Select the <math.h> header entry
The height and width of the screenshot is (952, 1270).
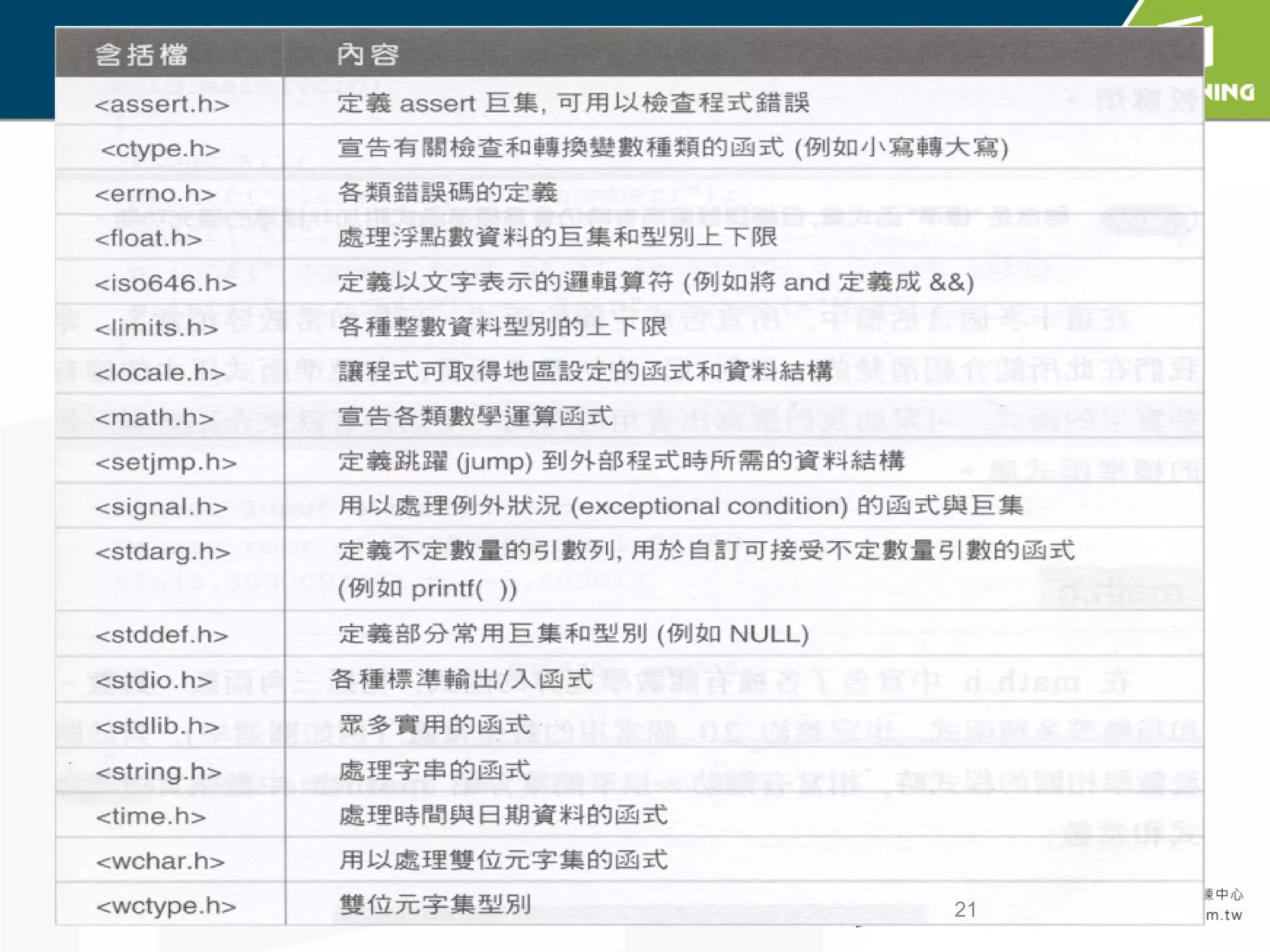(x=154, y=418)
